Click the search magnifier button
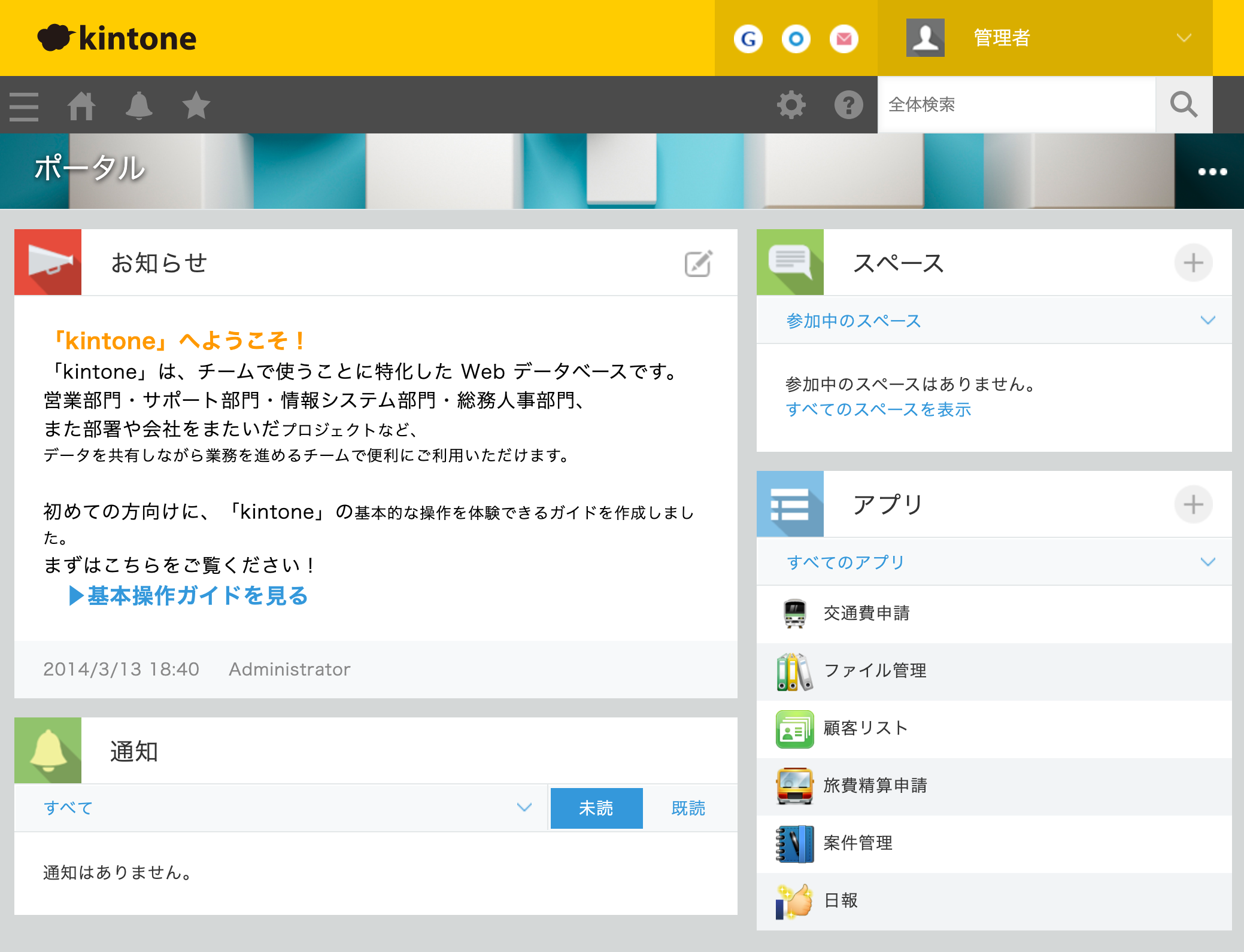 pyautogui.click(x=1184, y=105)
